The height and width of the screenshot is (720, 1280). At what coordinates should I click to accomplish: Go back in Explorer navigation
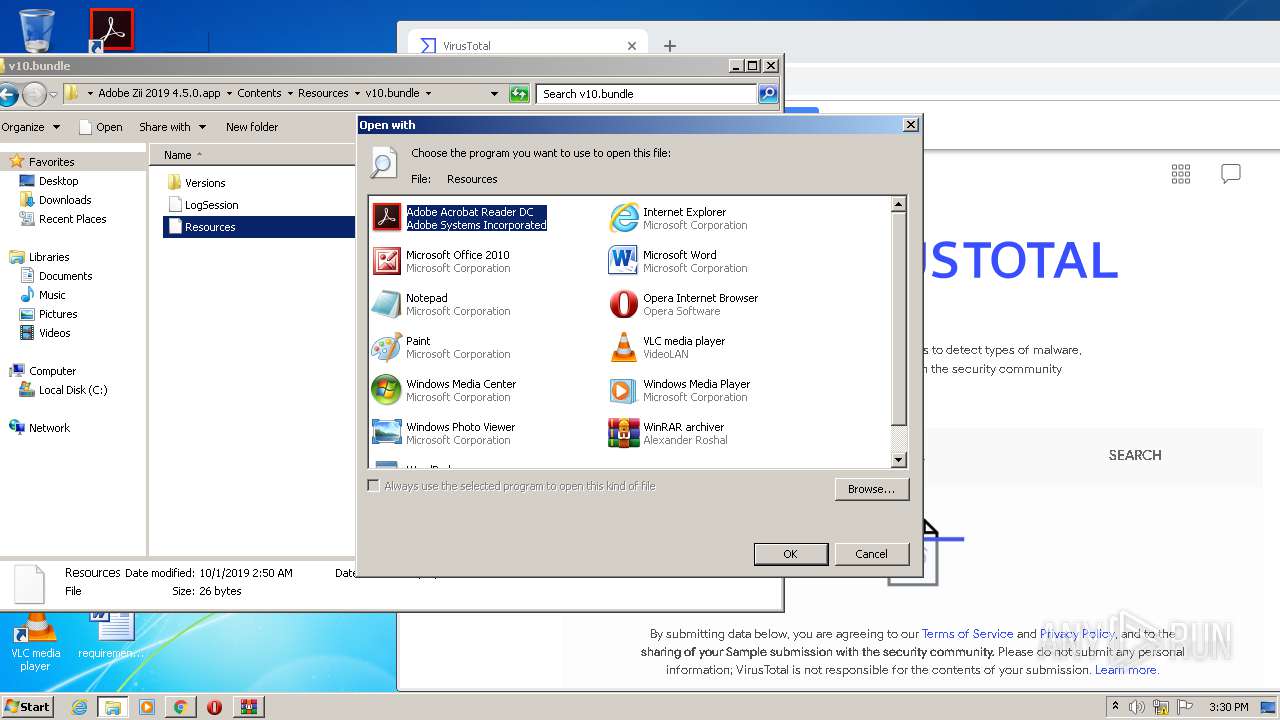coord(8,95)
